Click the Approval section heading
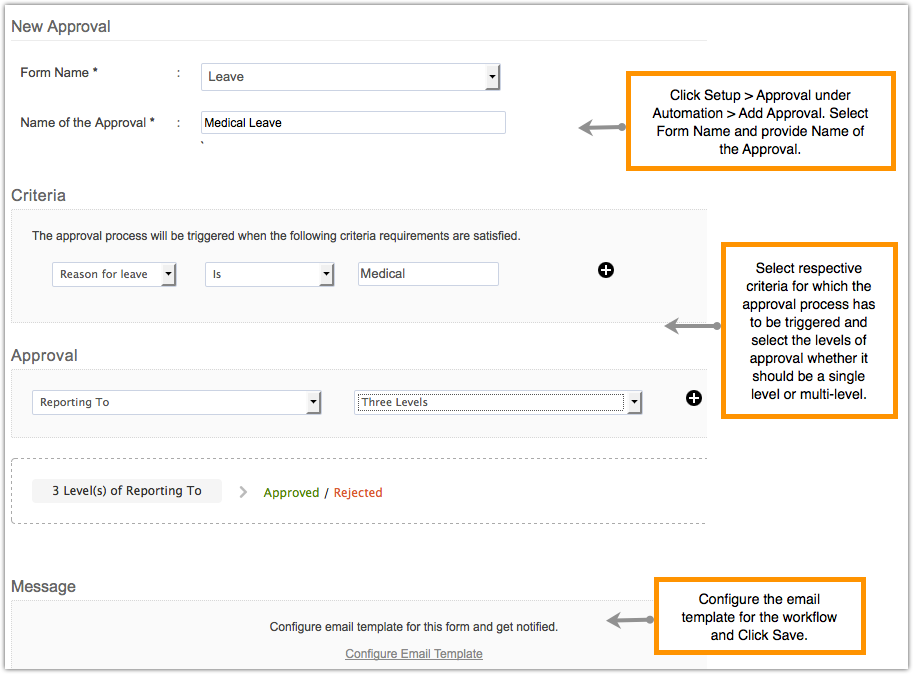 coord(44,355)
